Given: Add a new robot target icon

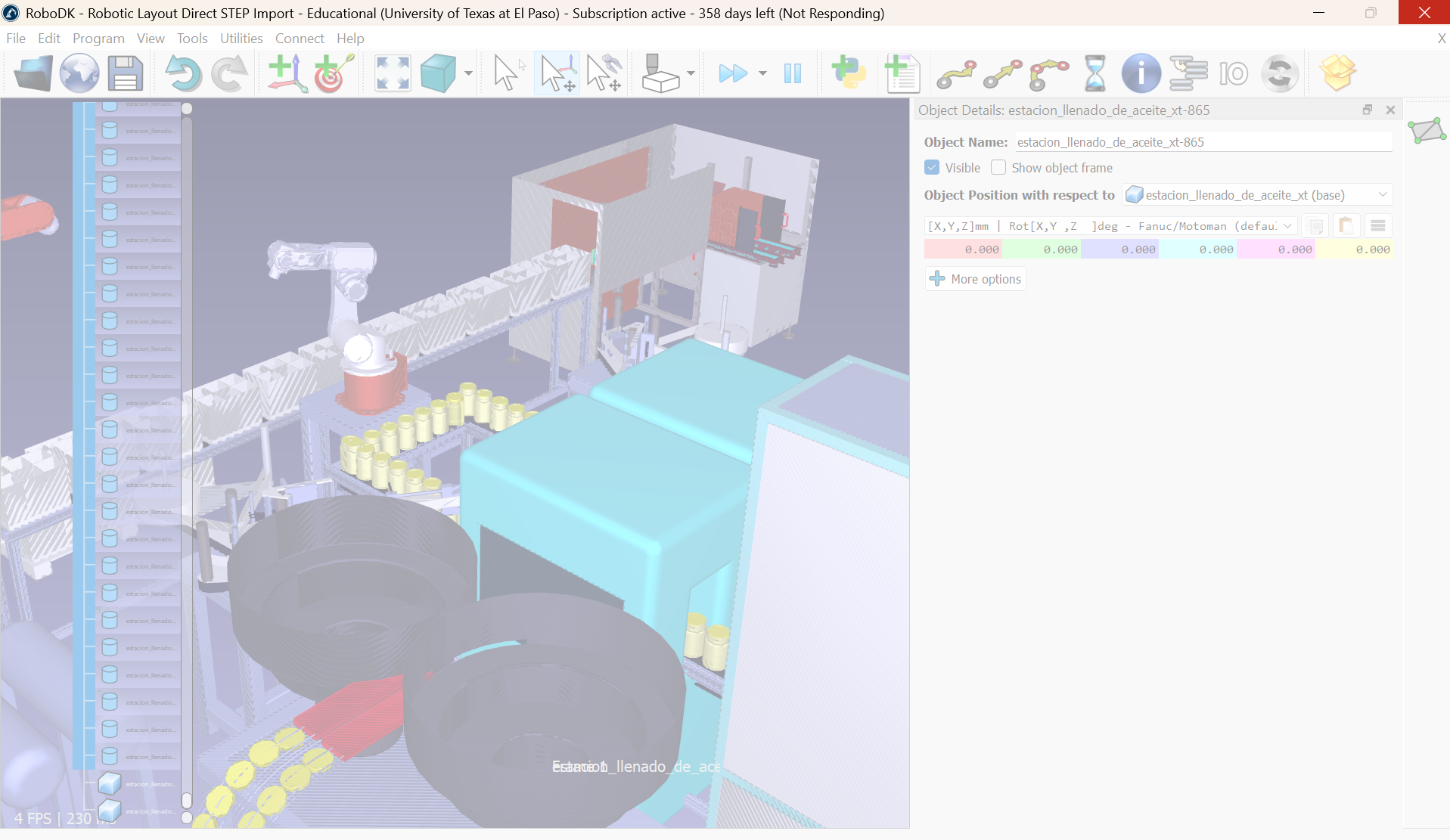Looking at the screenshot, I should (333, 73).
